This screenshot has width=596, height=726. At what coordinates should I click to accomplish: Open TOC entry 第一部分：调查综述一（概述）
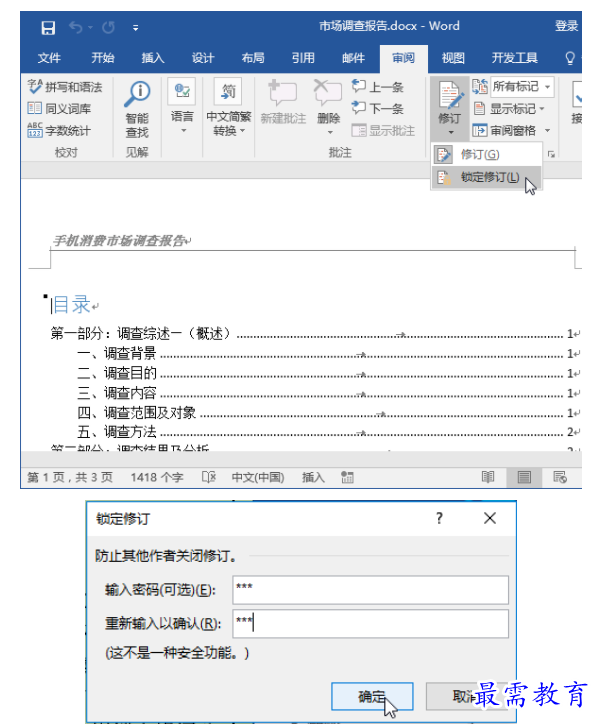point(313,333)
